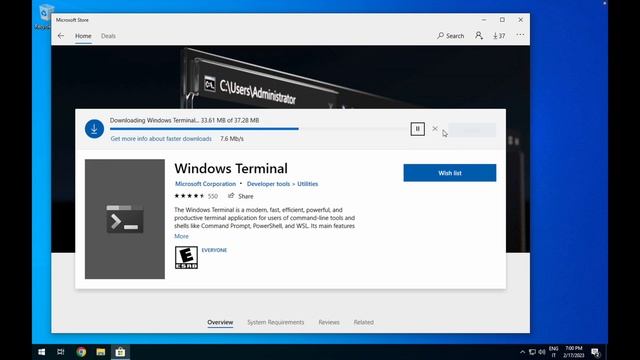
Task: Open the Developer tools category link
Action: 268,184
